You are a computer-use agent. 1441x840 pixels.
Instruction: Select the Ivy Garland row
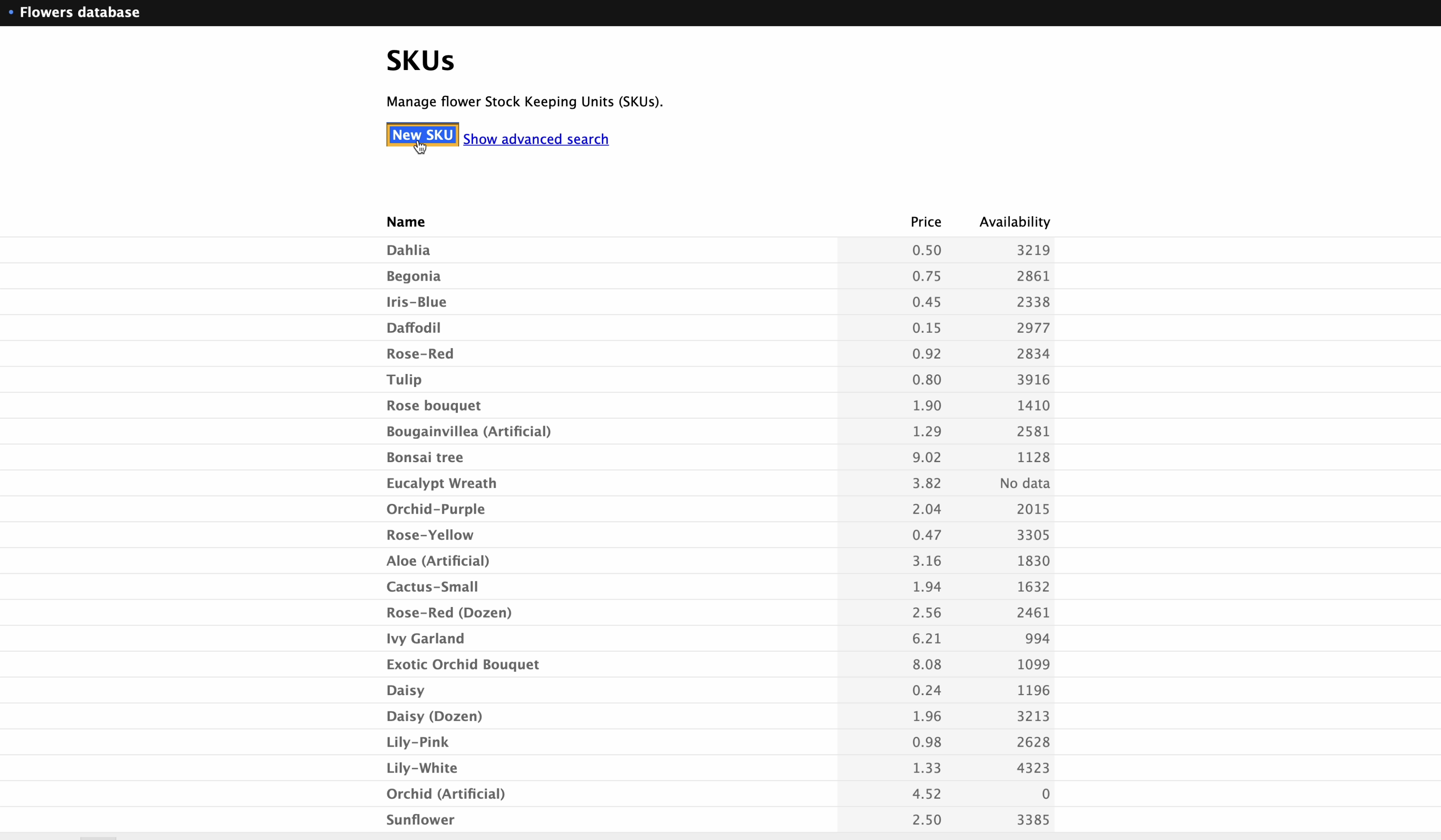coord(425,638)
